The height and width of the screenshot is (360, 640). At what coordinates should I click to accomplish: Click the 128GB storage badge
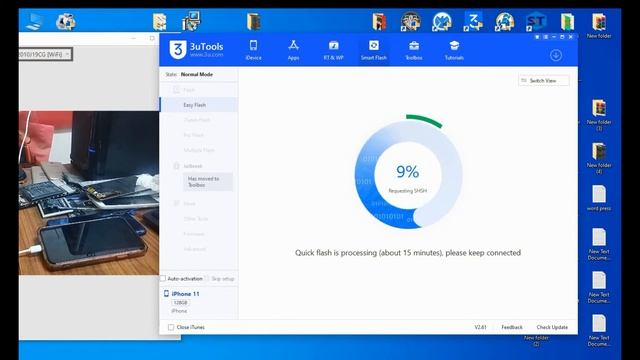[180, 302]
